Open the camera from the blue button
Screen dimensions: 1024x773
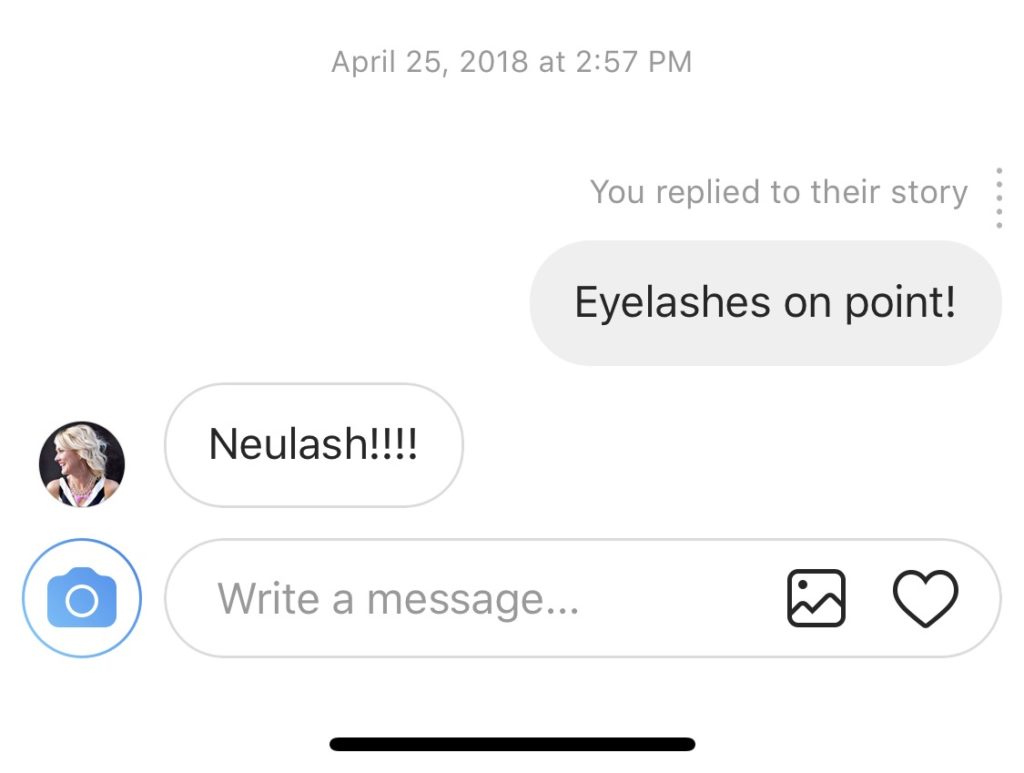[x=82, y=598]
